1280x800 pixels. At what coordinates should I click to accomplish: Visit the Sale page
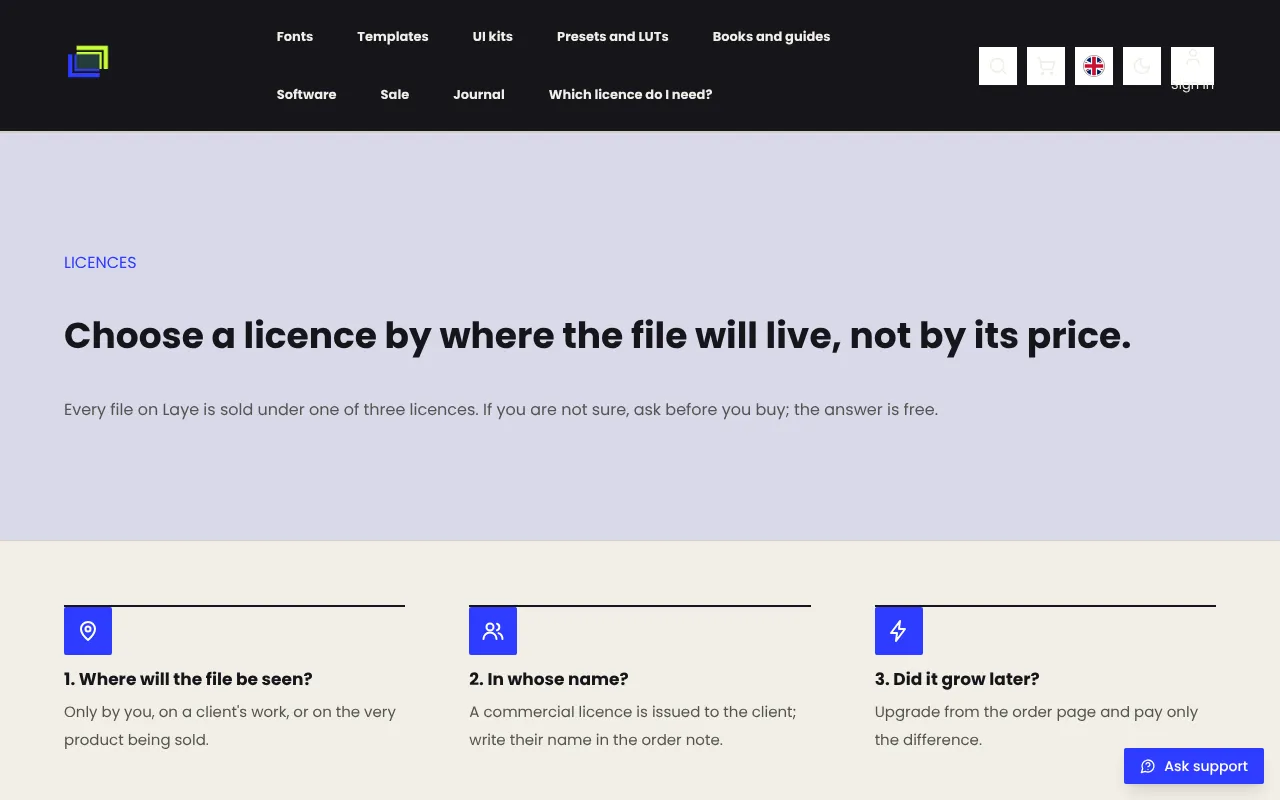point(395,94)
